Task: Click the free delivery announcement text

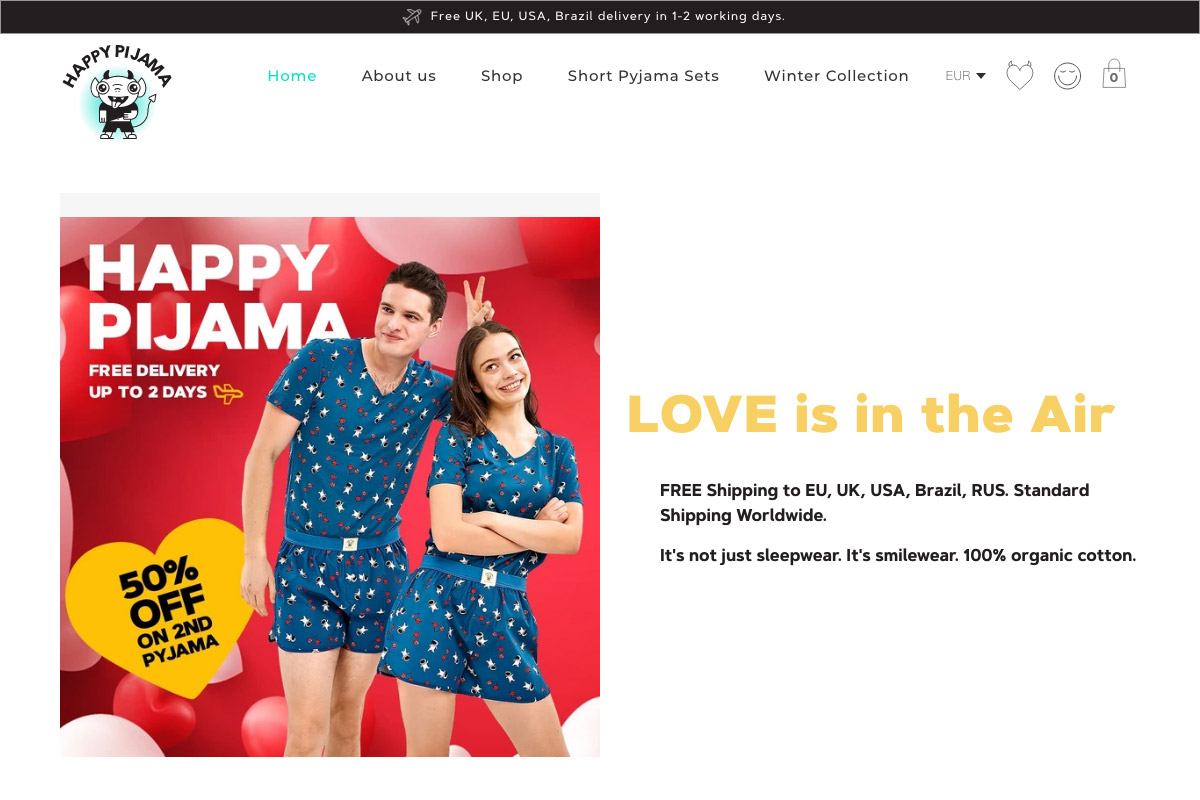Action: (x=608, y=16)
